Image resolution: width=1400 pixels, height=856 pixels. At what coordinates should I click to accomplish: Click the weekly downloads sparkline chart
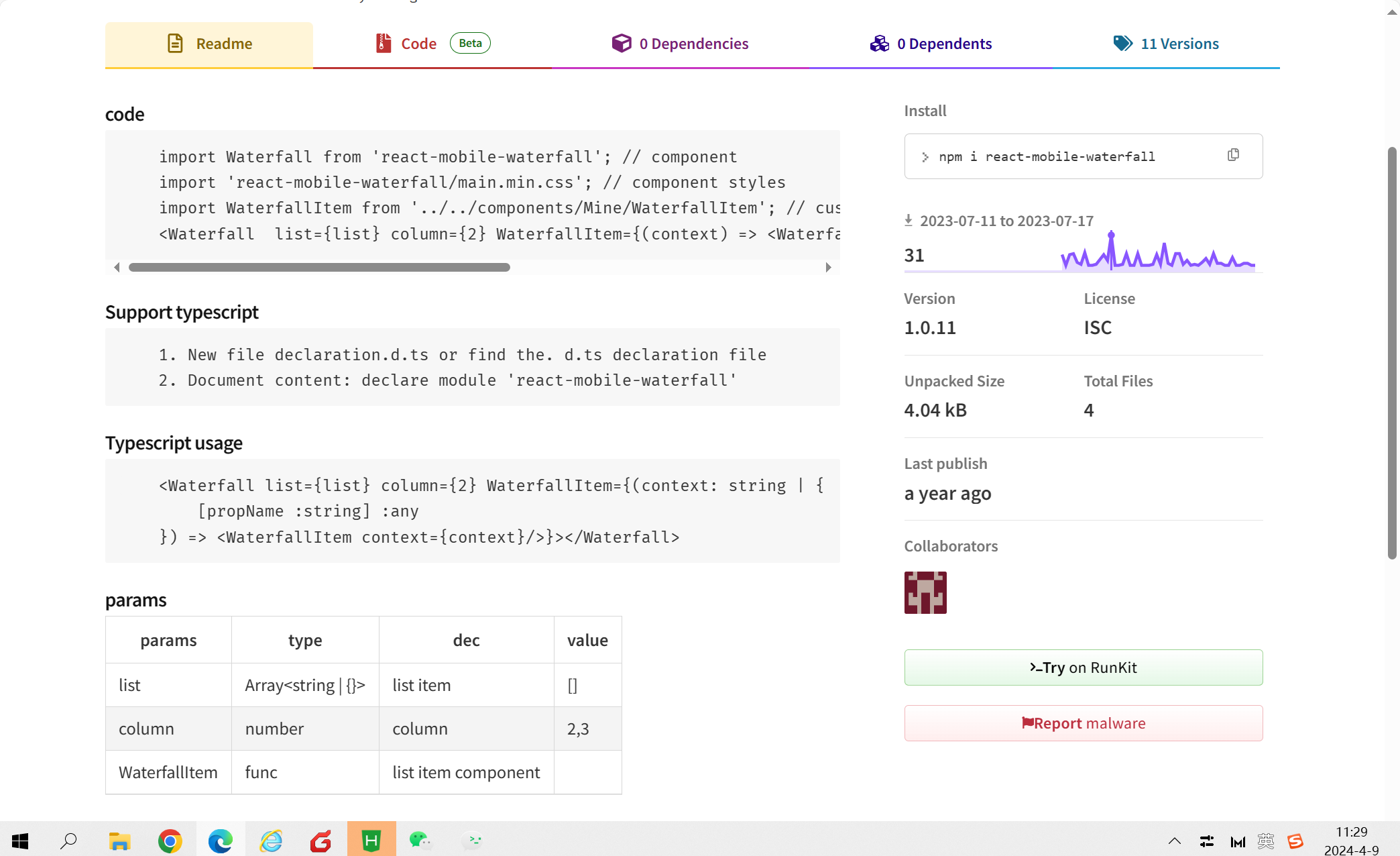pyautogui.click(x=1157, y=251)
